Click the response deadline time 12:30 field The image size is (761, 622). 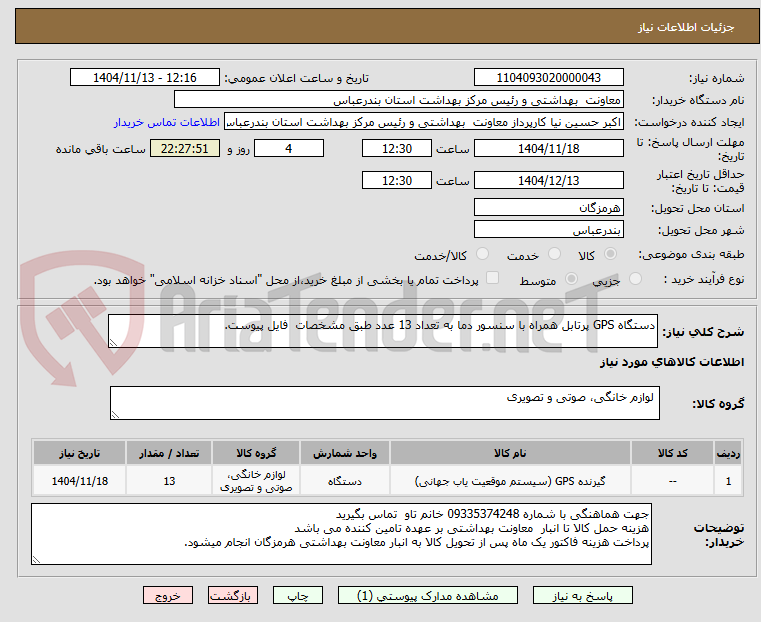click(x=397, y=148)
